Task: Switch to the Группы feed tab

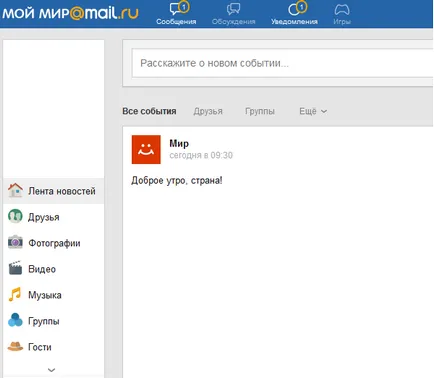Action: pos(260,111)
